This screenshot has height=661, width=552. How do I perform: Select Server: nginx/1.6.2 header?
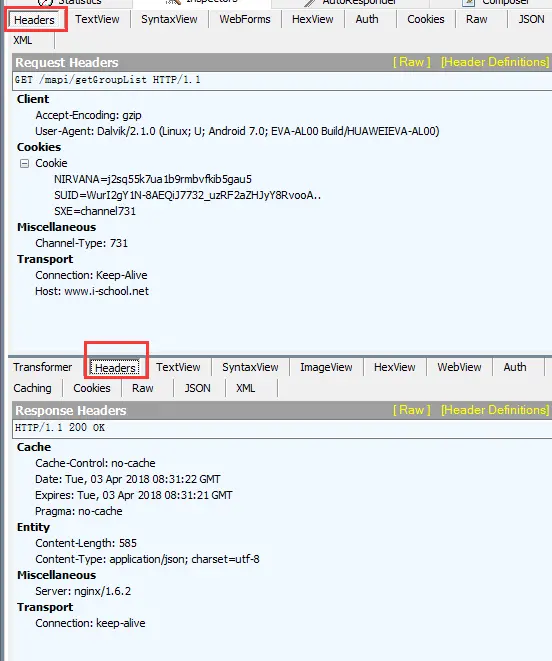pos(83,591)
